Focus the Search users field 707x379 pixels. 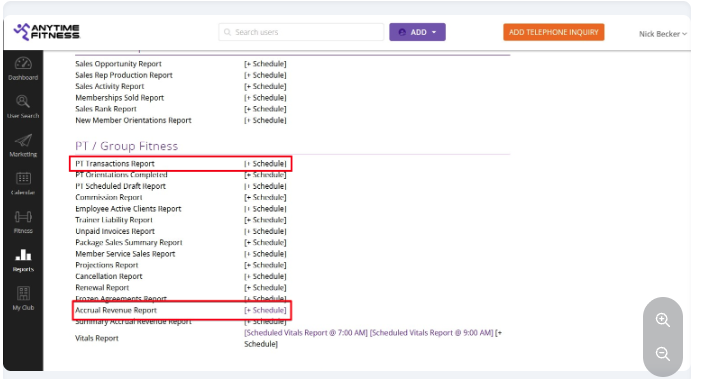click(301, 32)
